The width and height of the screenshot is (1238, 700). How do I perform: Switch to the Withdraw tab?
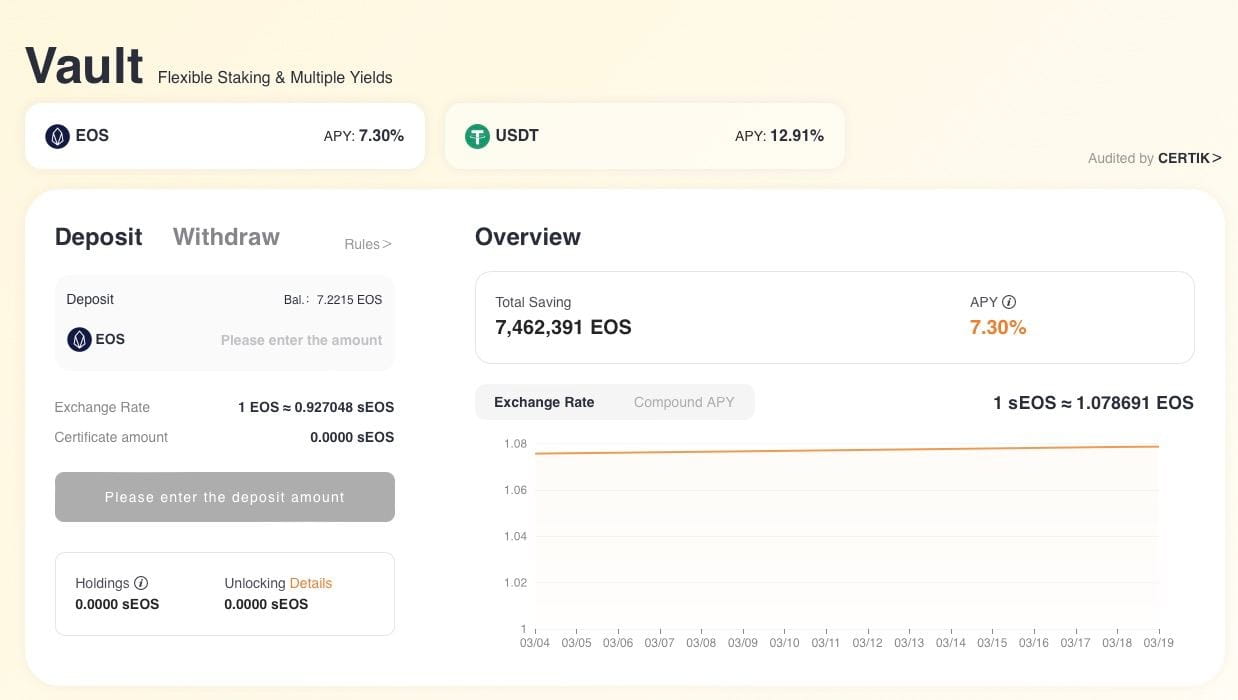point(226,237)
